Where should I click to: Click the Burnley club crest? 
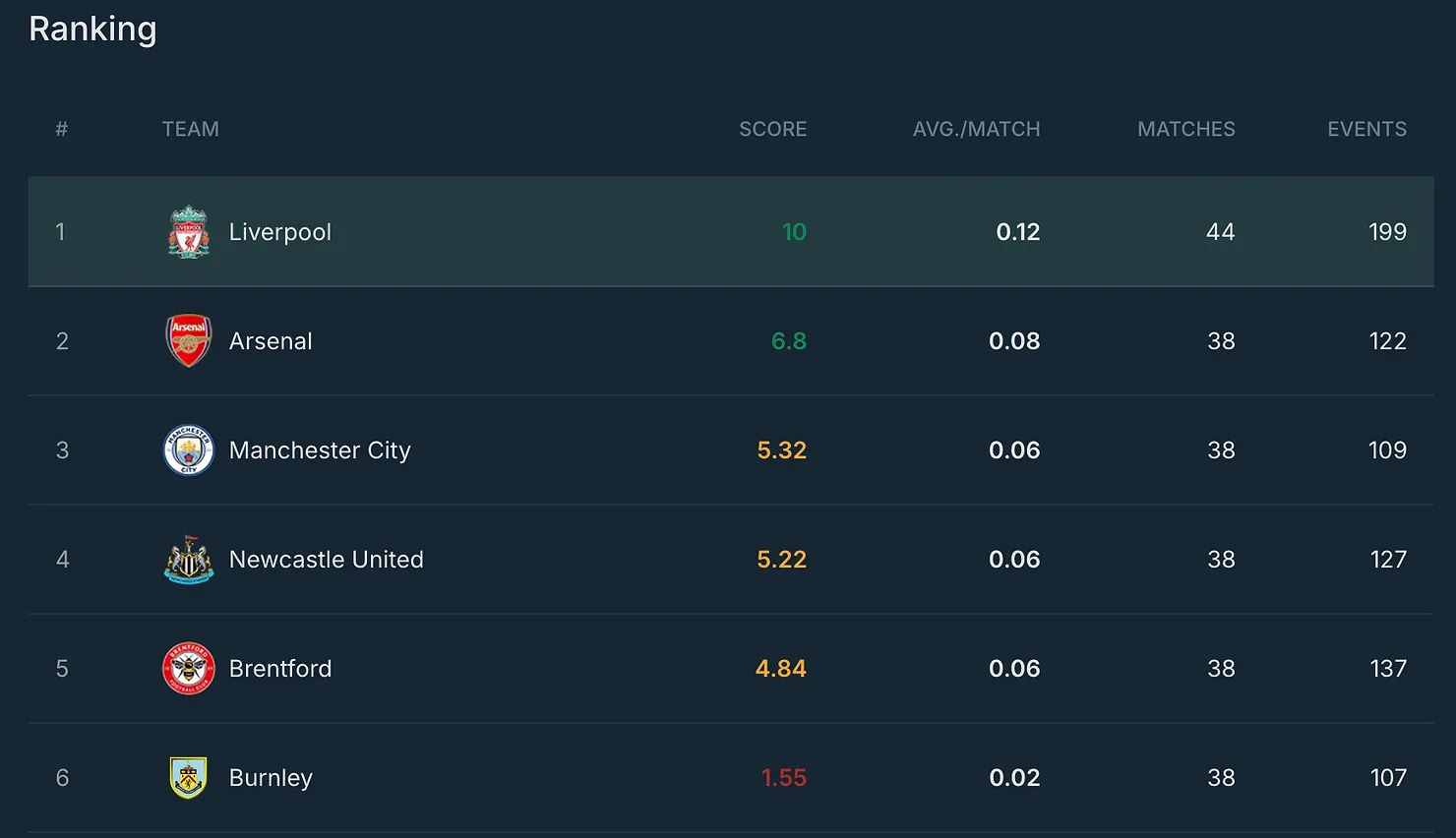[189, 778]
